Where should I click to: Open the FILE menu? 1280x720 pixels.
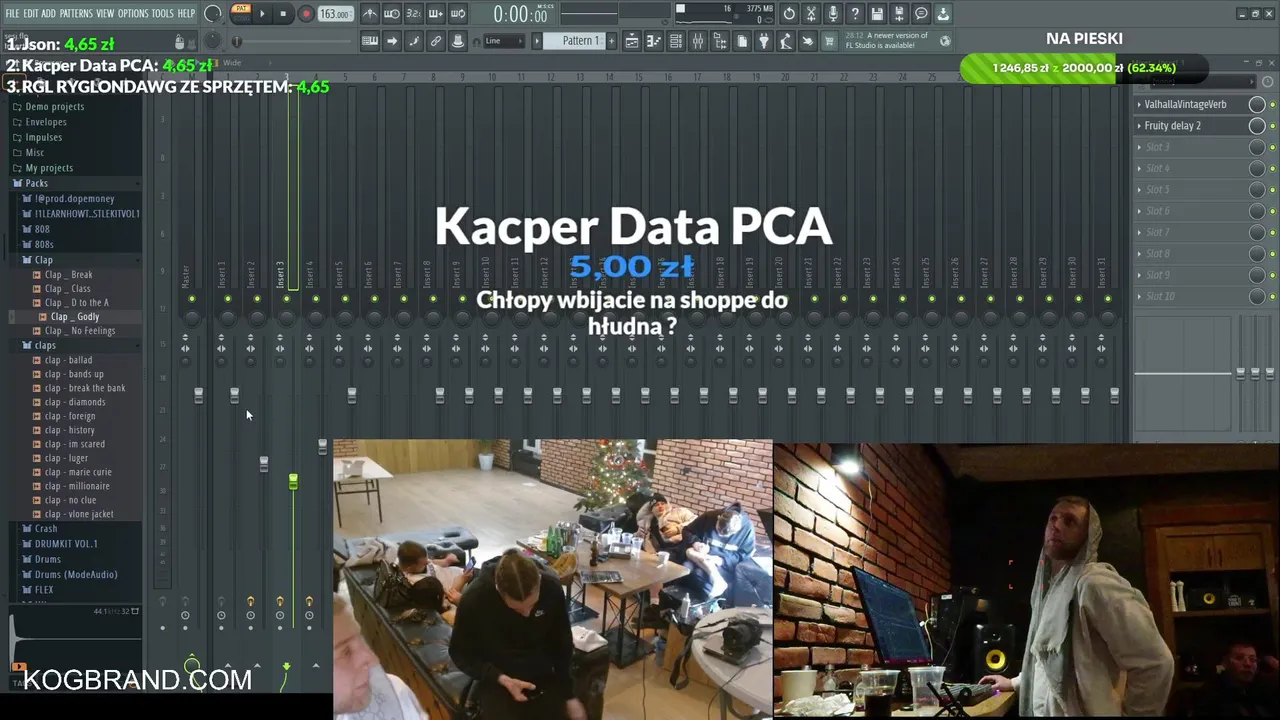pos(12,14)
